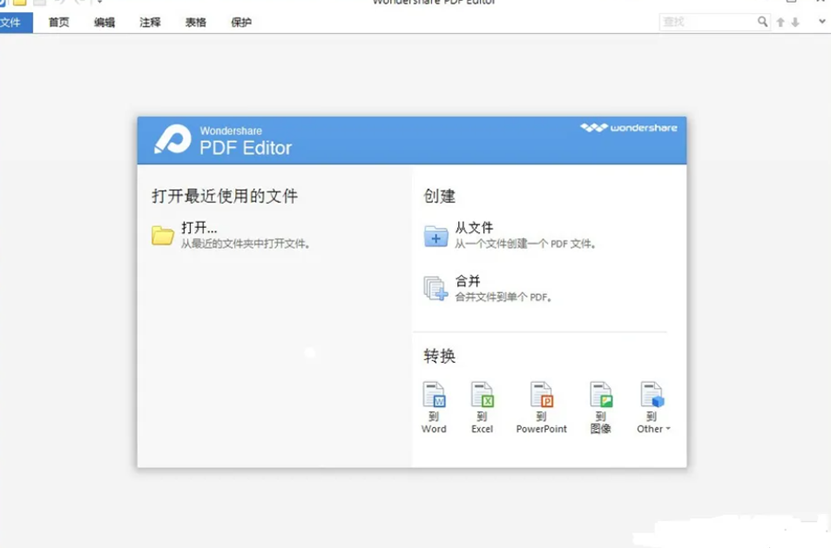Go to next search result arrow
Screen dimensions: 831x548
click(x=795, y=22)
